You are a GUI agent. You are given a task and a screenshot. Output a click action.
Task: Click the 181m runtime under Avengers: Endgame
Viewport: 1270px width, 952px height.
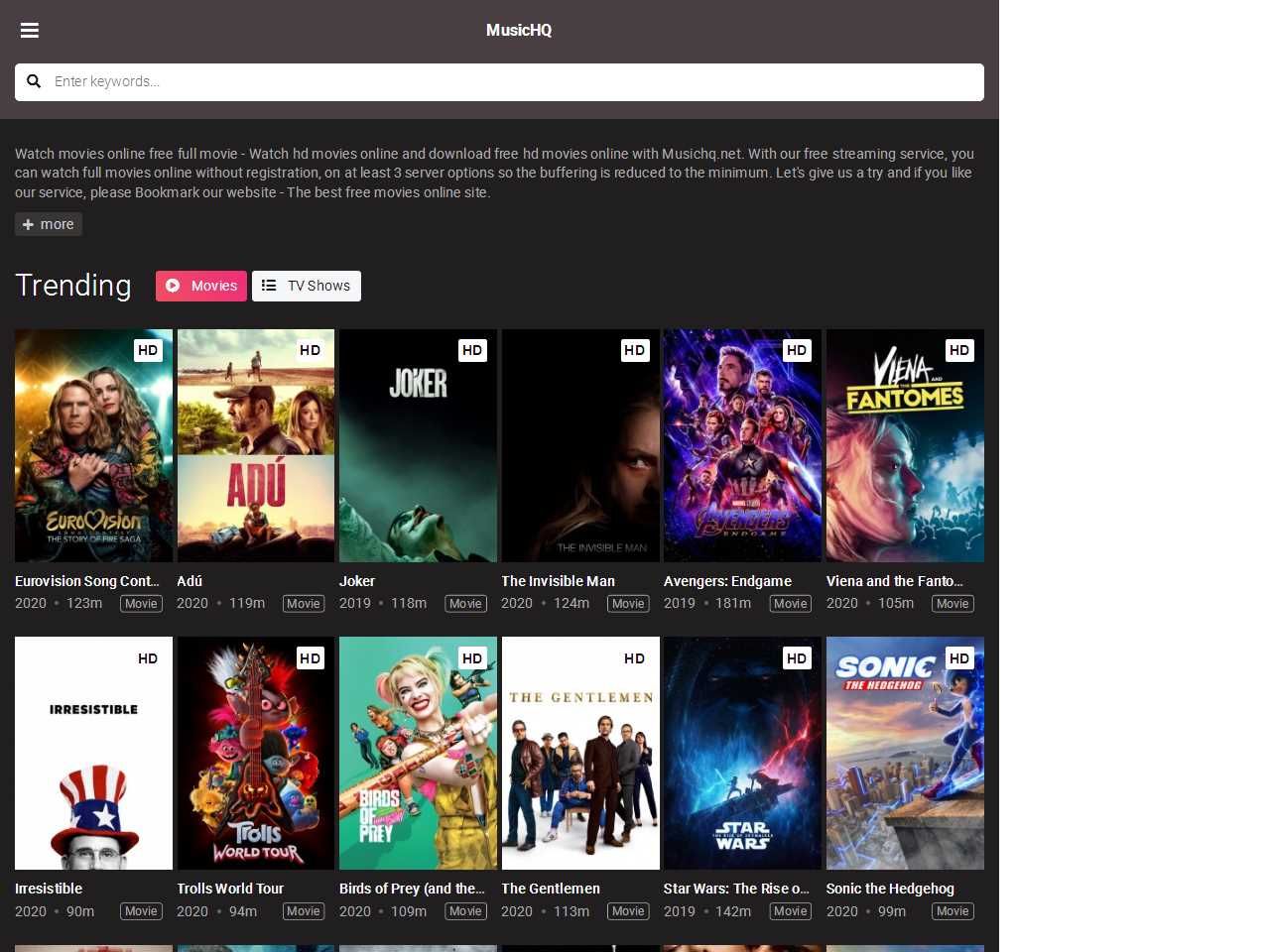tap(733, 603)
